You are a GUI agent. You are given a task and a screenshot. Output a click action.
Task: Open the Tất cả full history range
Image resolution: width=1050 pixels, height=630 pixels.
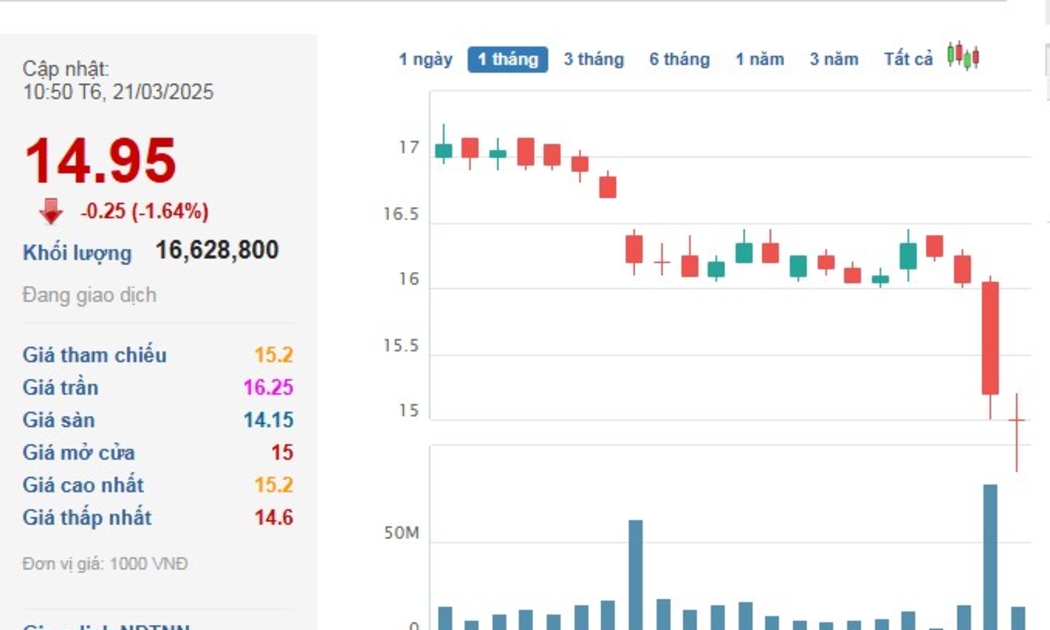(908, 59)
